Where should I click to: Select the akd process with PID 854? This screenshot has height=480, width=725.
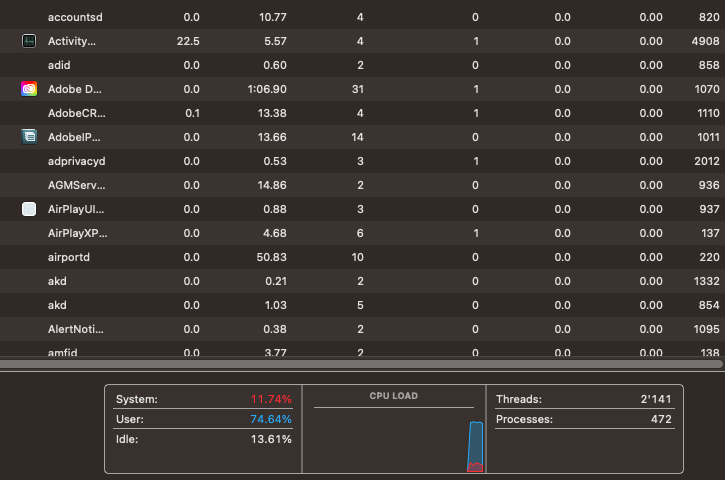point(362,306)
